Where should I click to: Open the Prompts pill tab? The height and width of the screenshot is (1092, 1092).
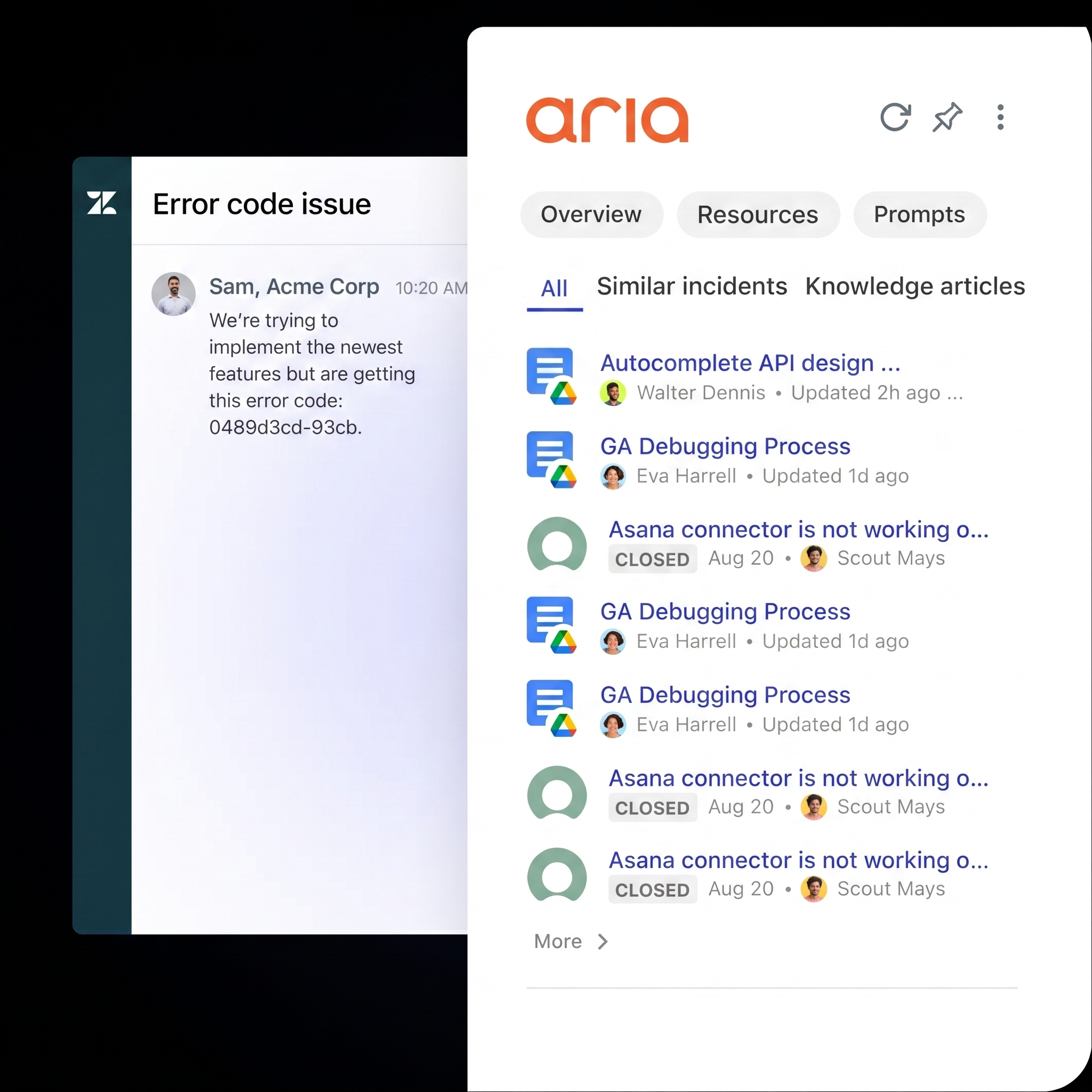coord(920,215)
